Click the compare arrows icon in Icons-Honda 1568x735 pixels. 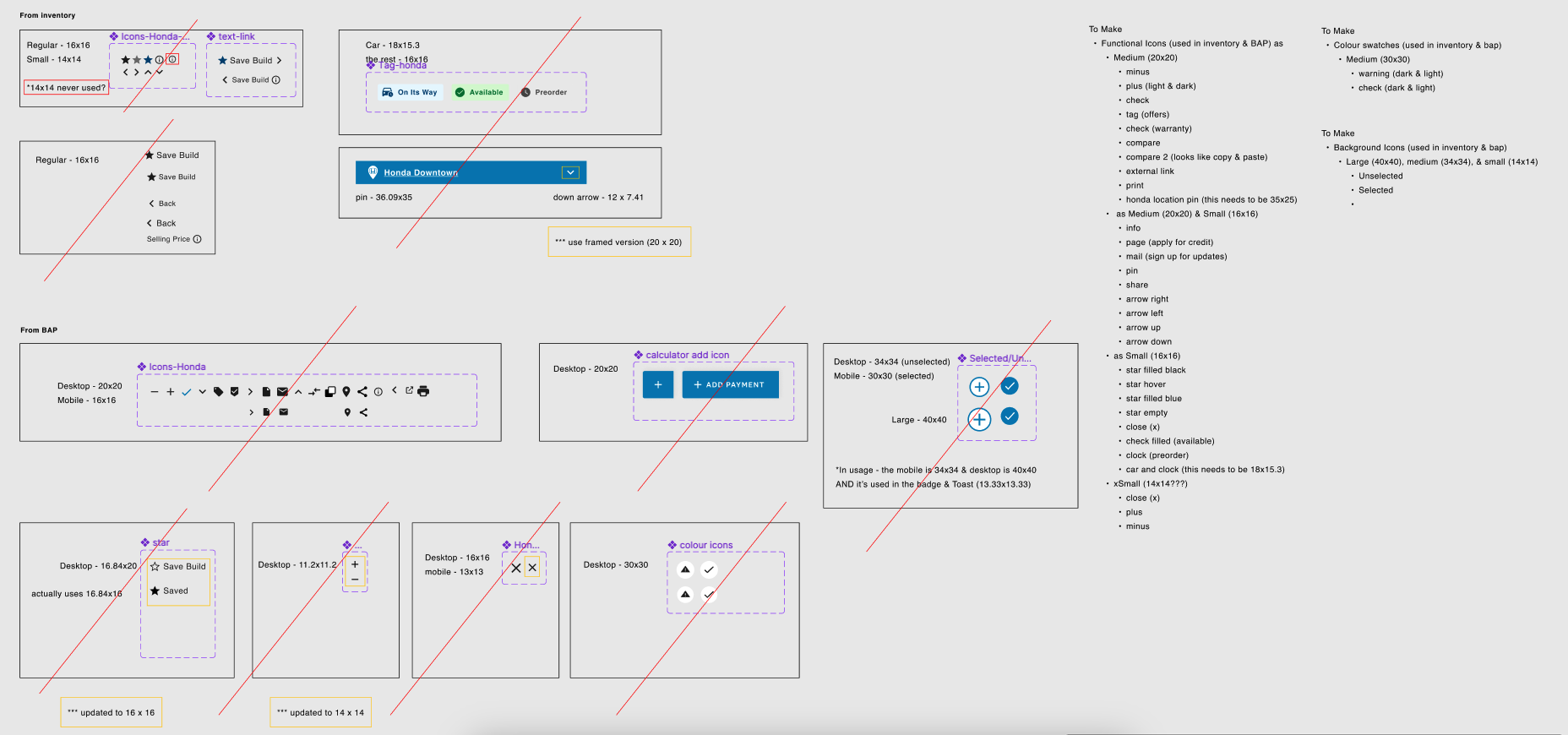pos(314,391)
